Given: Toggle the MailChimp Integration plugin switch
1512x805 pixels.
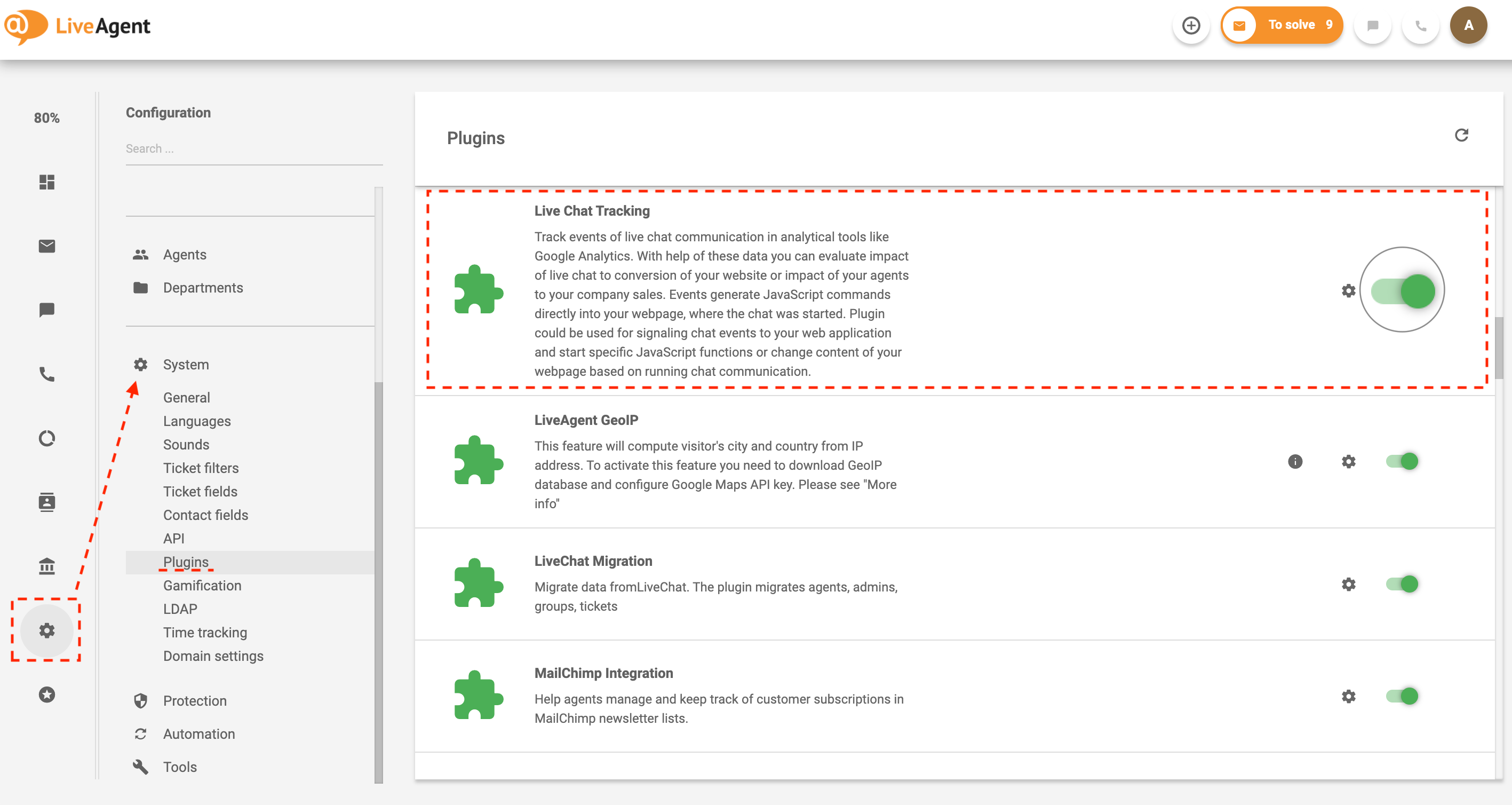Looking at the screenshot, I should coord(1402,697).
